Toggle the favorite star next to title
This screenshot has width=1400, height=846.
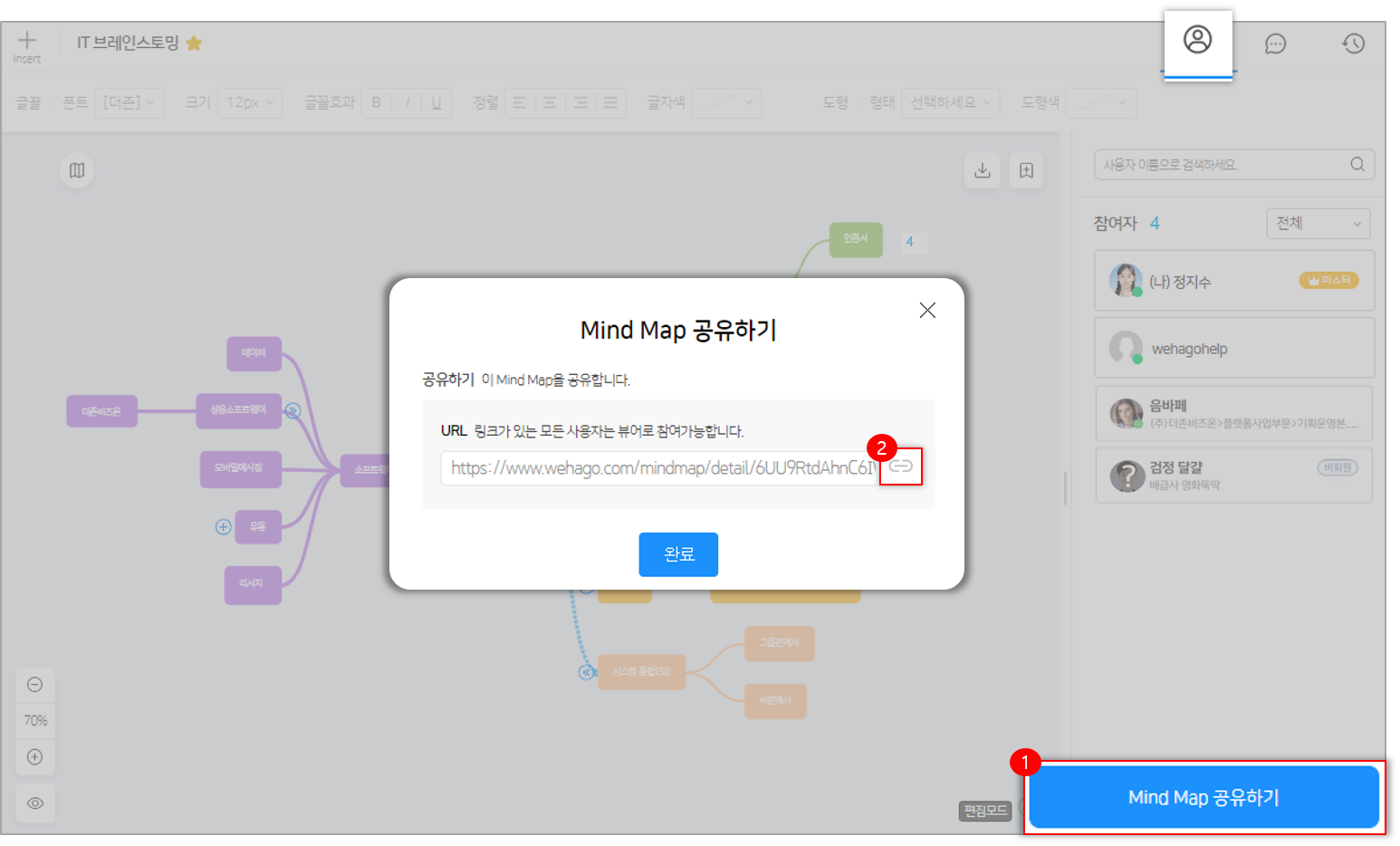(x=194, y=43)
